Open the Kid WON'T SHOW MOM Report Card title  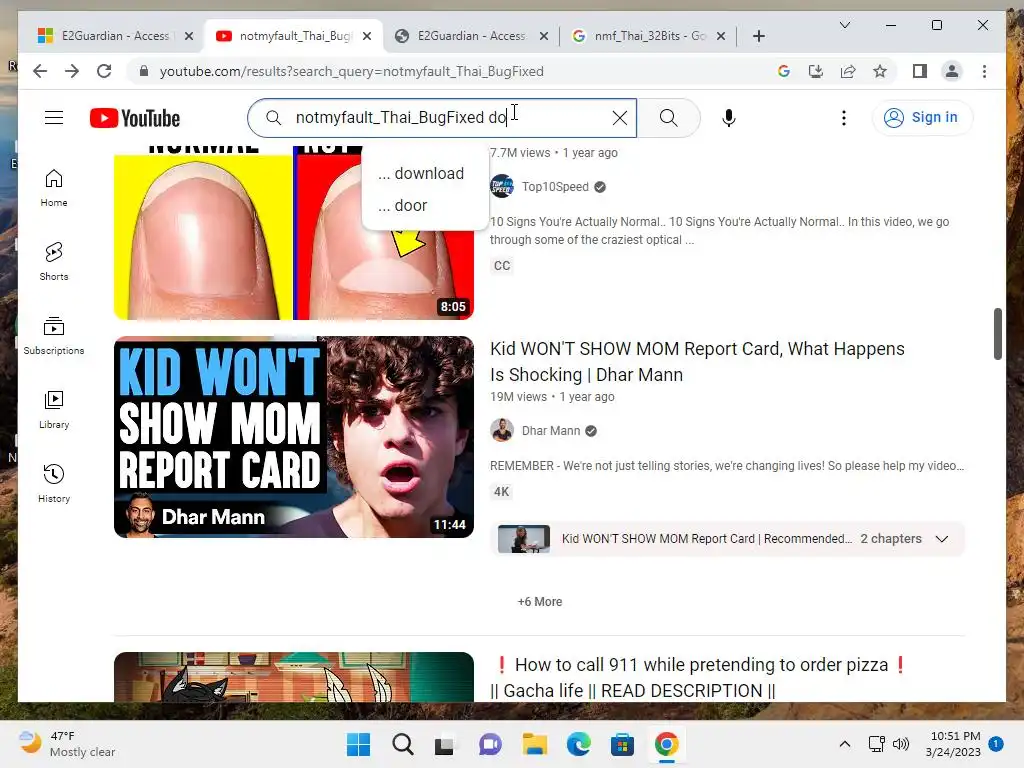pos(697,362)
